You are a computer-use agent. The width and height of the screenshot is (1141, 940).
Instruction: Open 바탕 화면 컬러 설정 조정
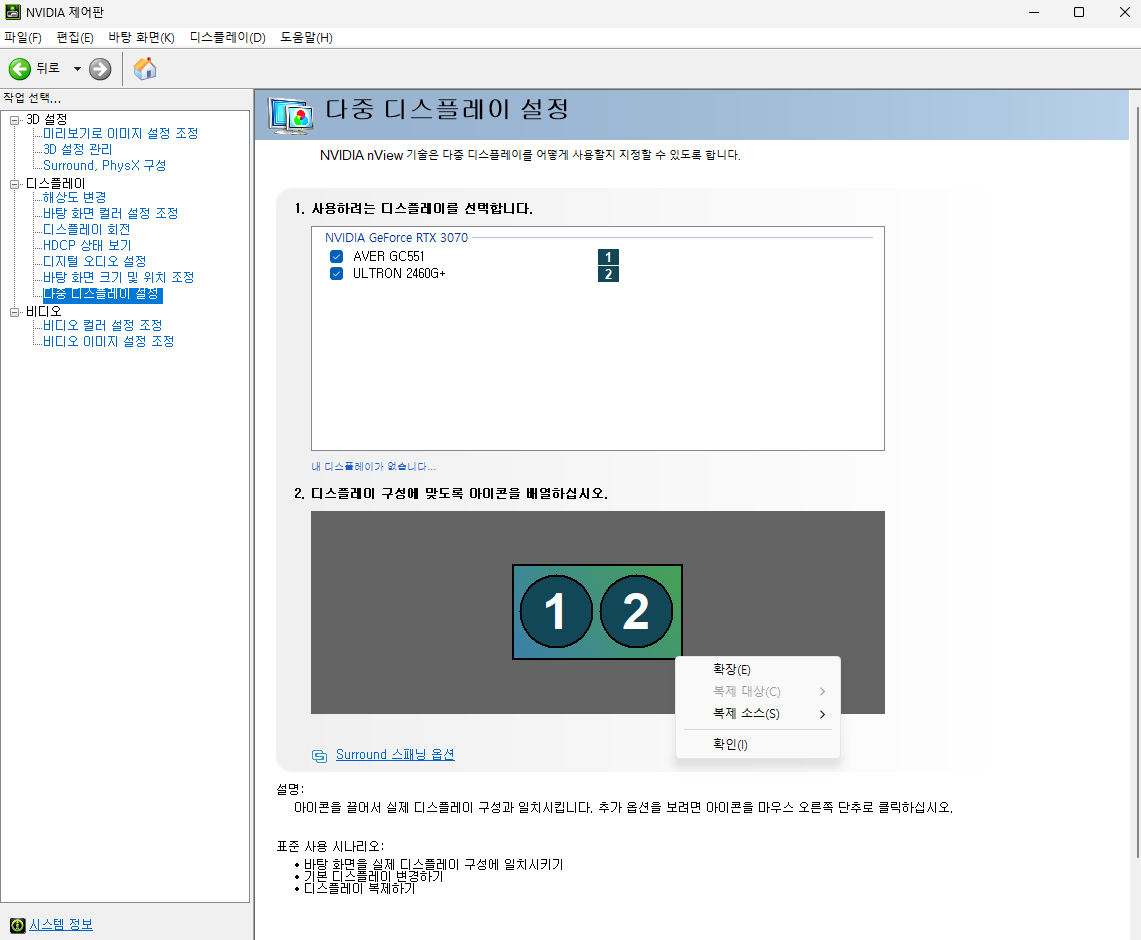(111, 213)
